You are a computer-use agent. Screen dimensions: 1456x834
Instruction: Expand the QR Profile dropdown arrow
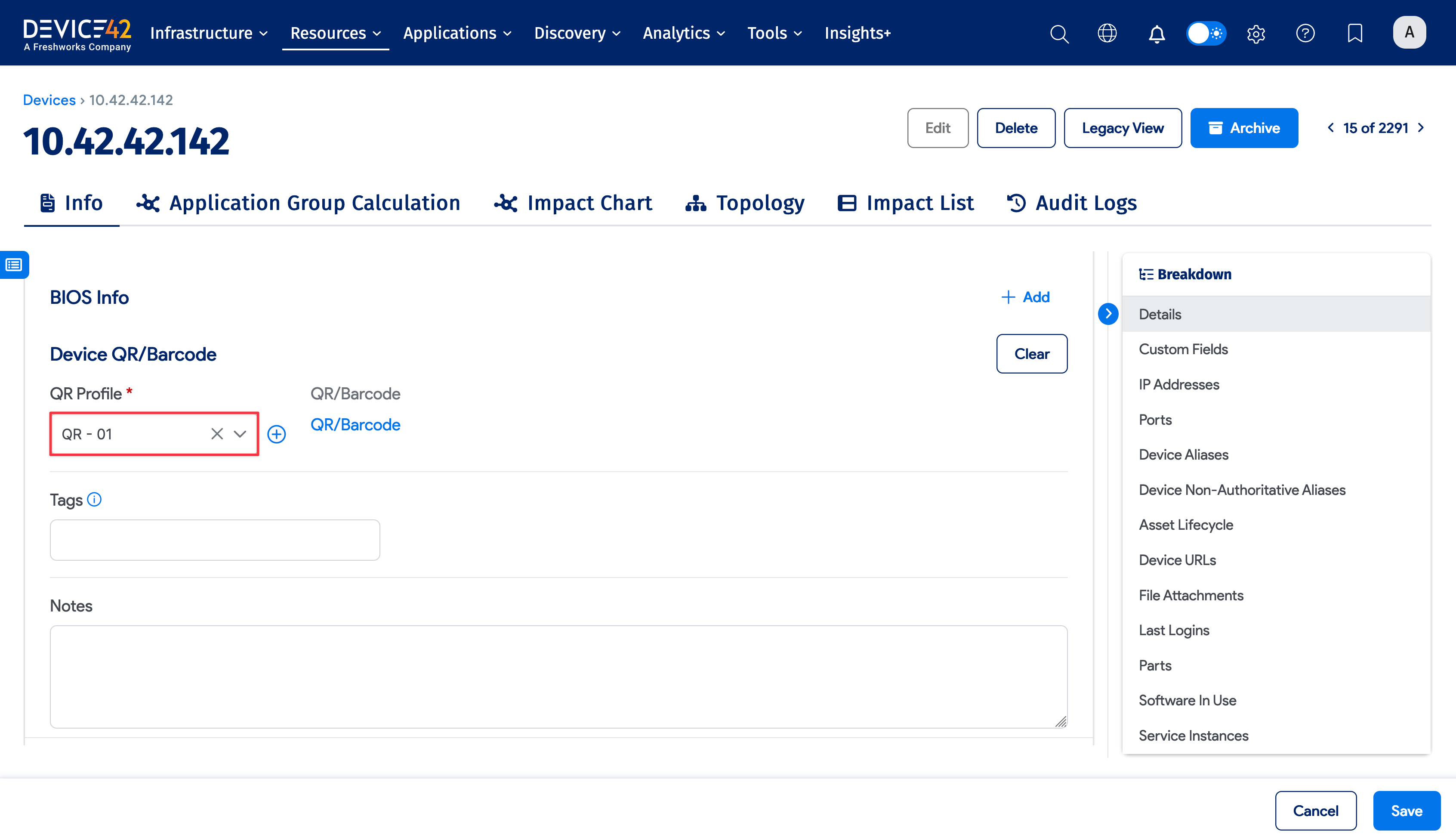tap(240, 434)
